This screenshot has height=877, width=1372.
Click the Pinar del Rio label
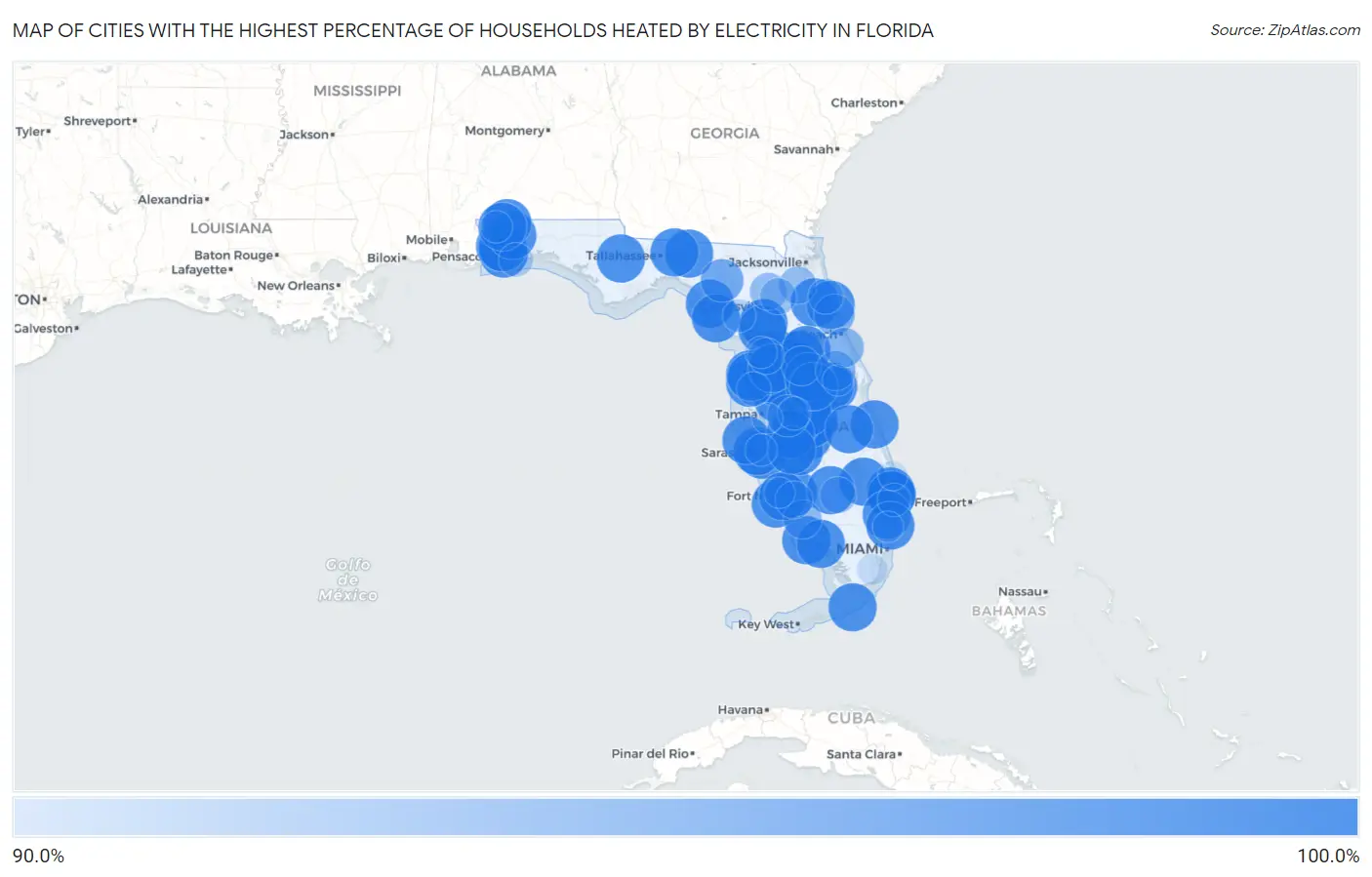click(653, 754)
